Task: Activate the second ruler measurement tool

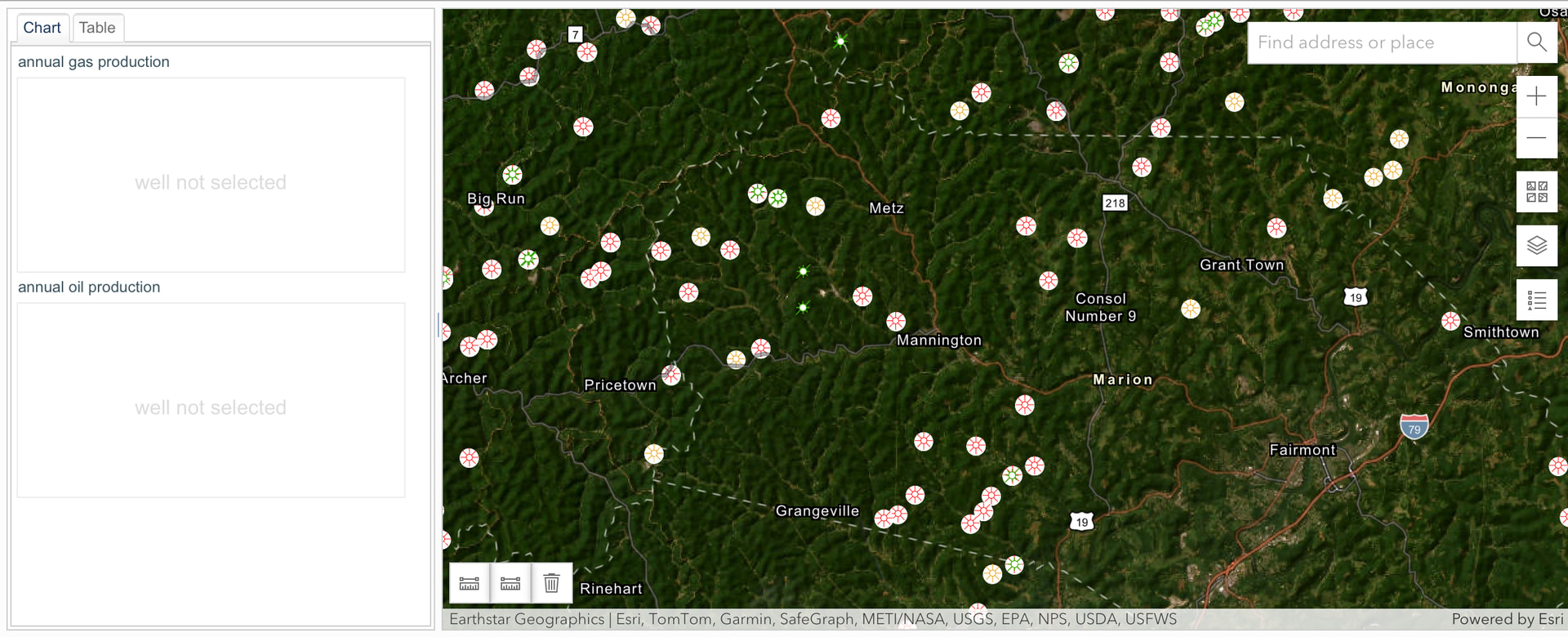Action: pos(510,583)
